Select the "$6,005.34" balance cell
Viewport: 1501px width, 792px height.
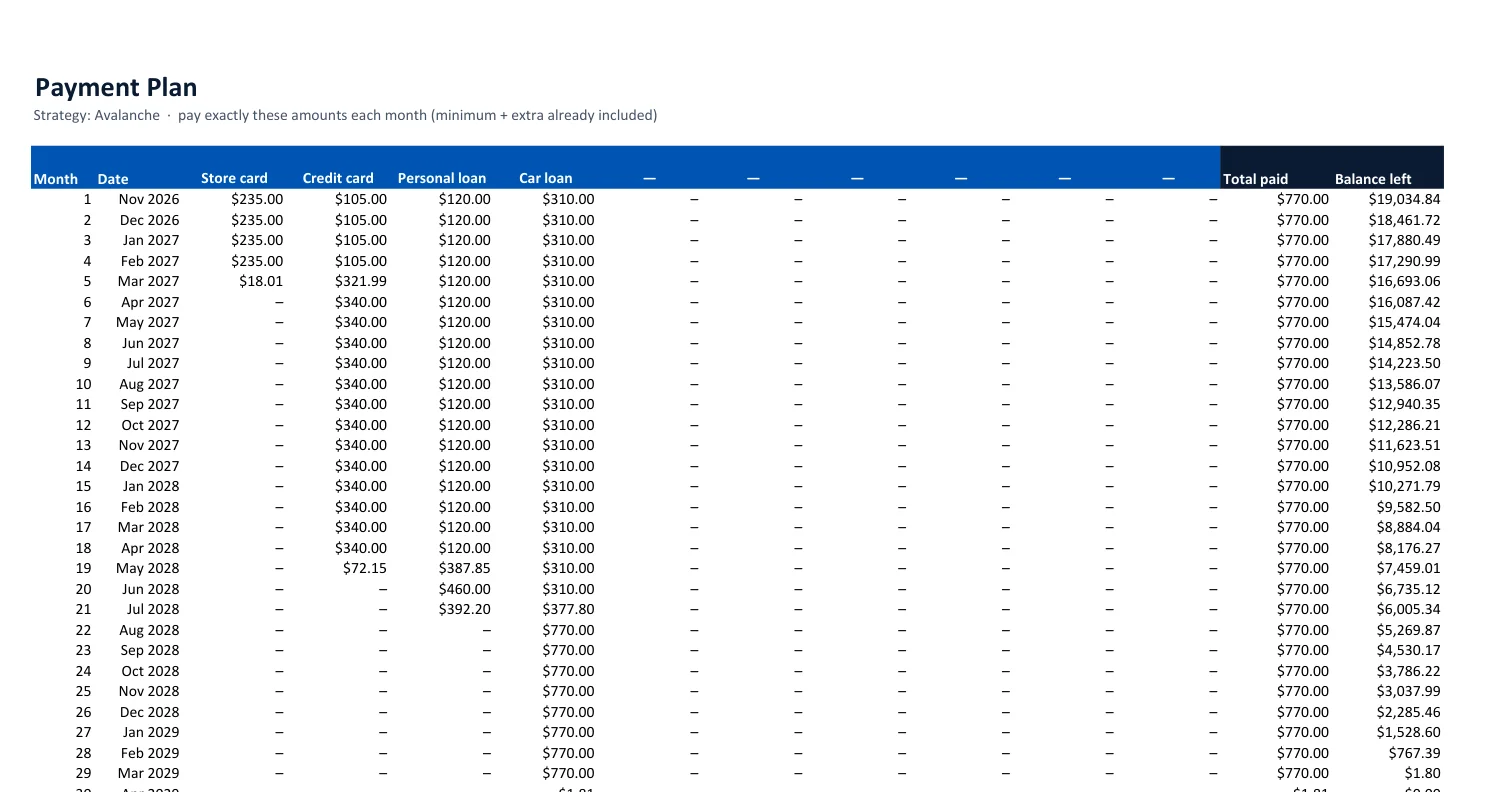[x=1409, y=610]
